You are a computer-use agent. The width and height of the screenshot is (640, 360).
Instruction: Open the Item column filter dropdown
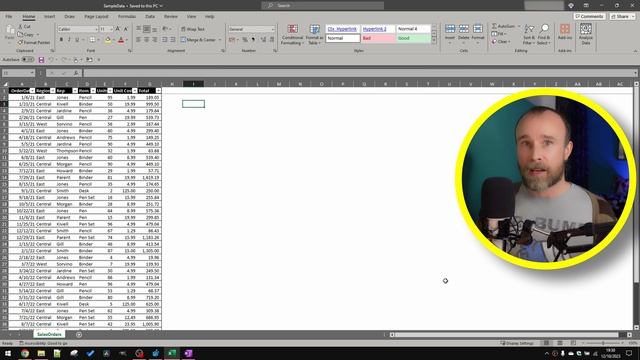[93, 91]
